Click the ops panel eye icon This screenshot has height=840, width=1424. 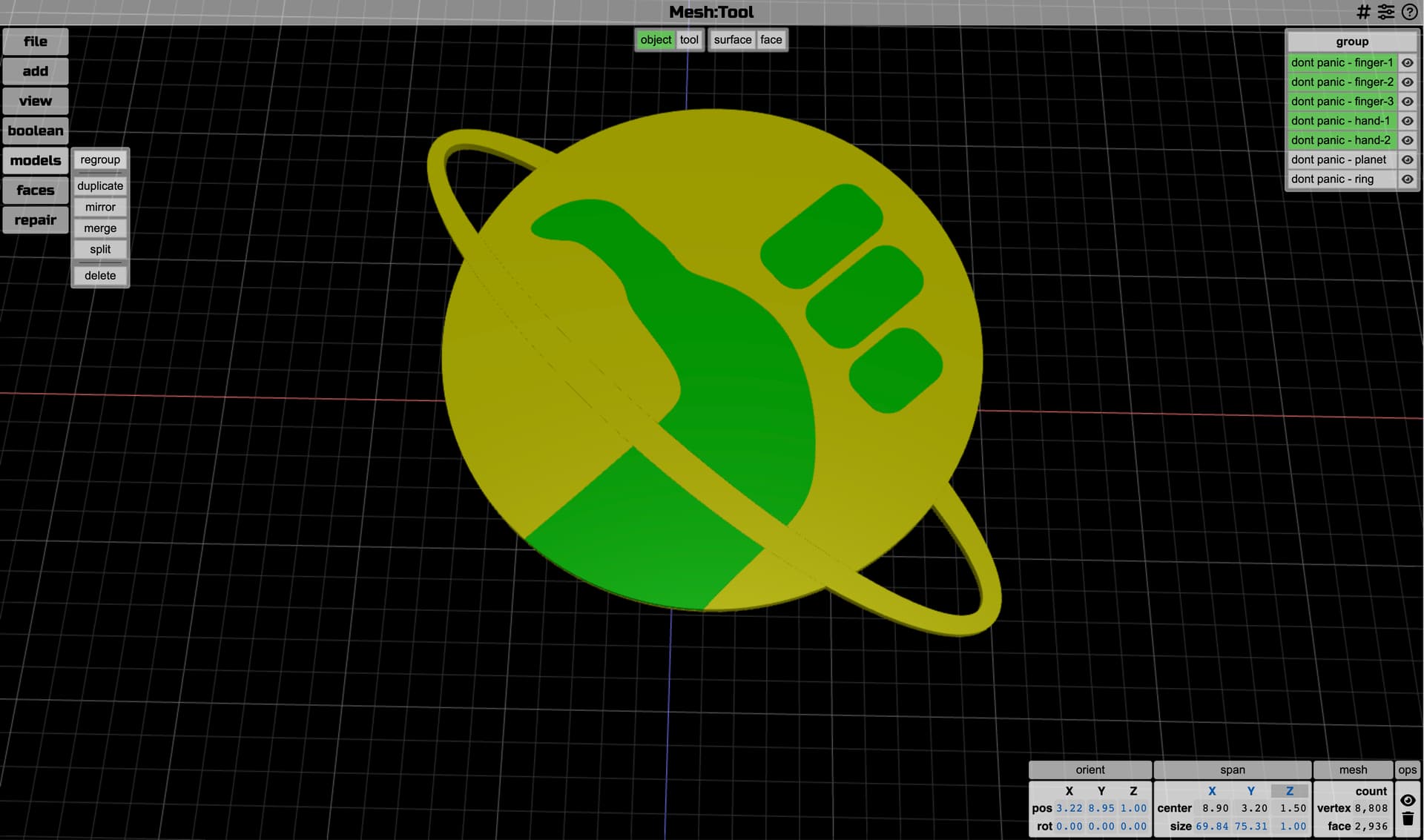point(1407,800)
